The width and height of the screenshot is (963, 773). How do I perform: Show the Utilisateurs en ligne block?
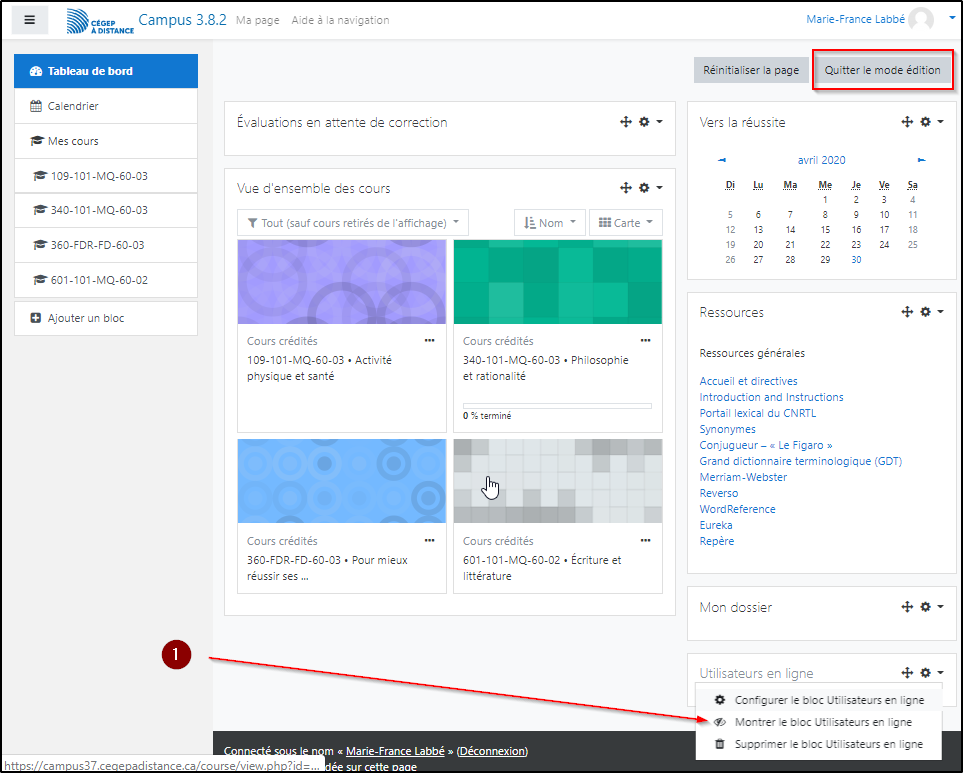coord(822,722)
